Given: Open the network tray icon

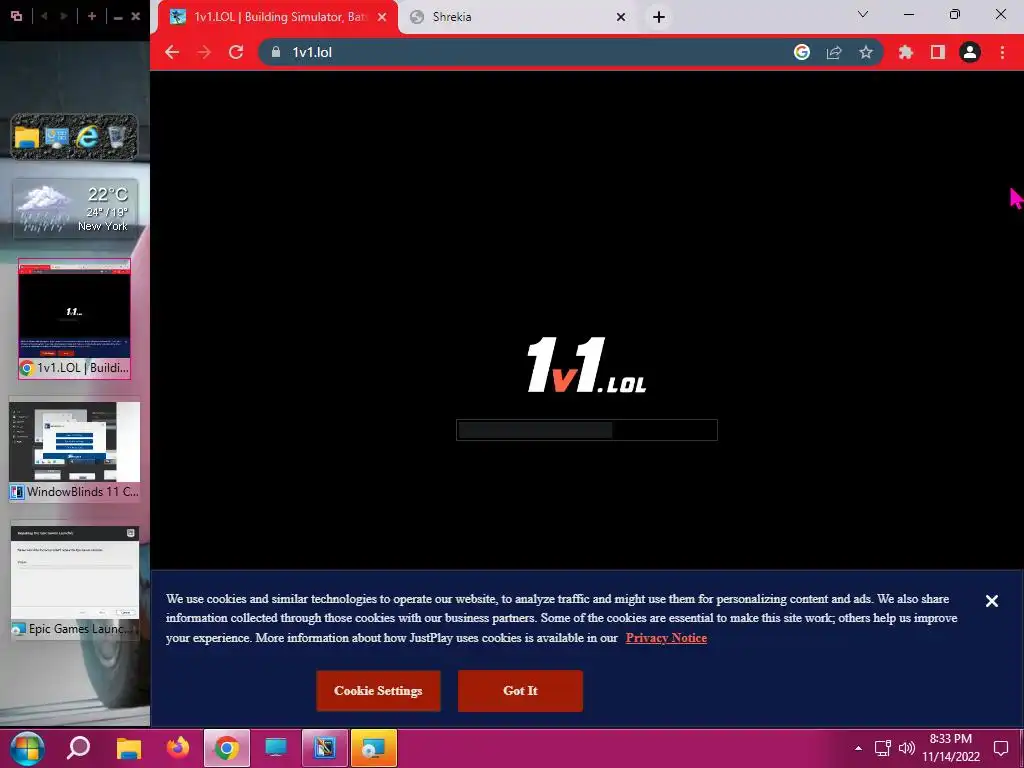Looking at the screenshot, I should (x=883, y=748).
